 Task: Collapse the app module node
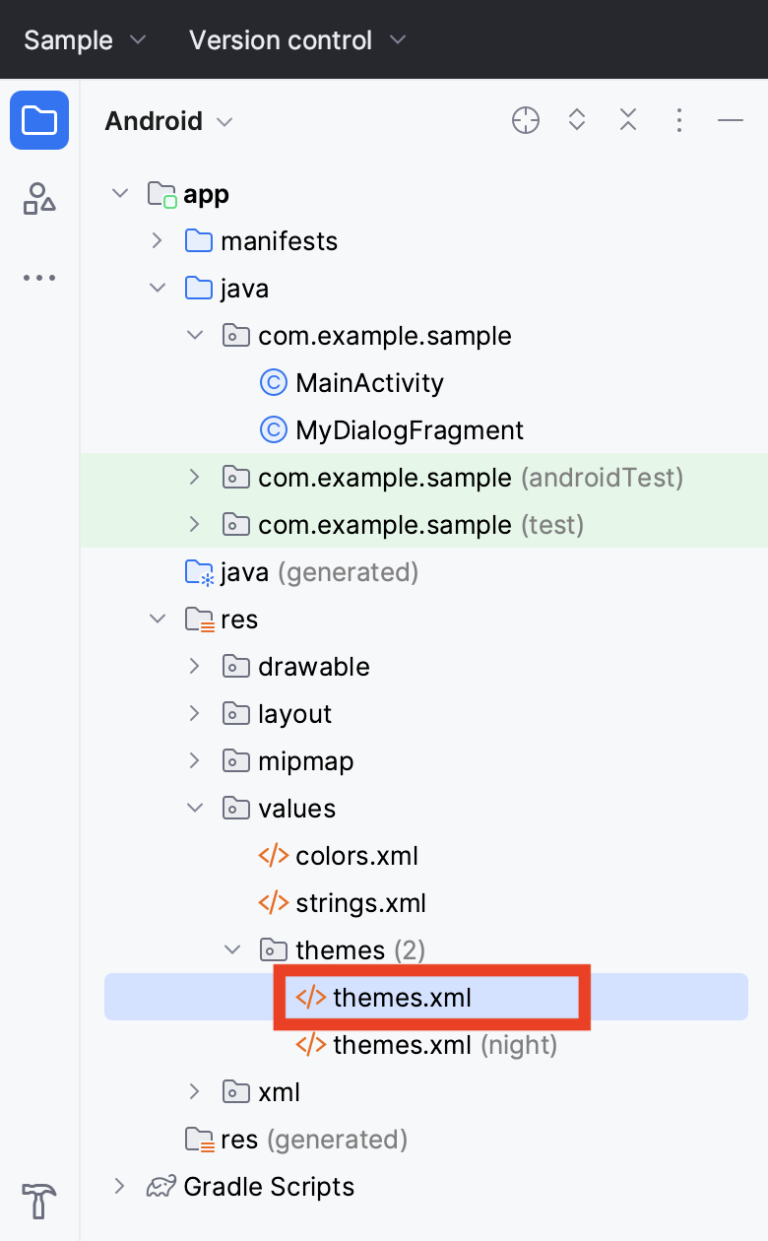120,193
